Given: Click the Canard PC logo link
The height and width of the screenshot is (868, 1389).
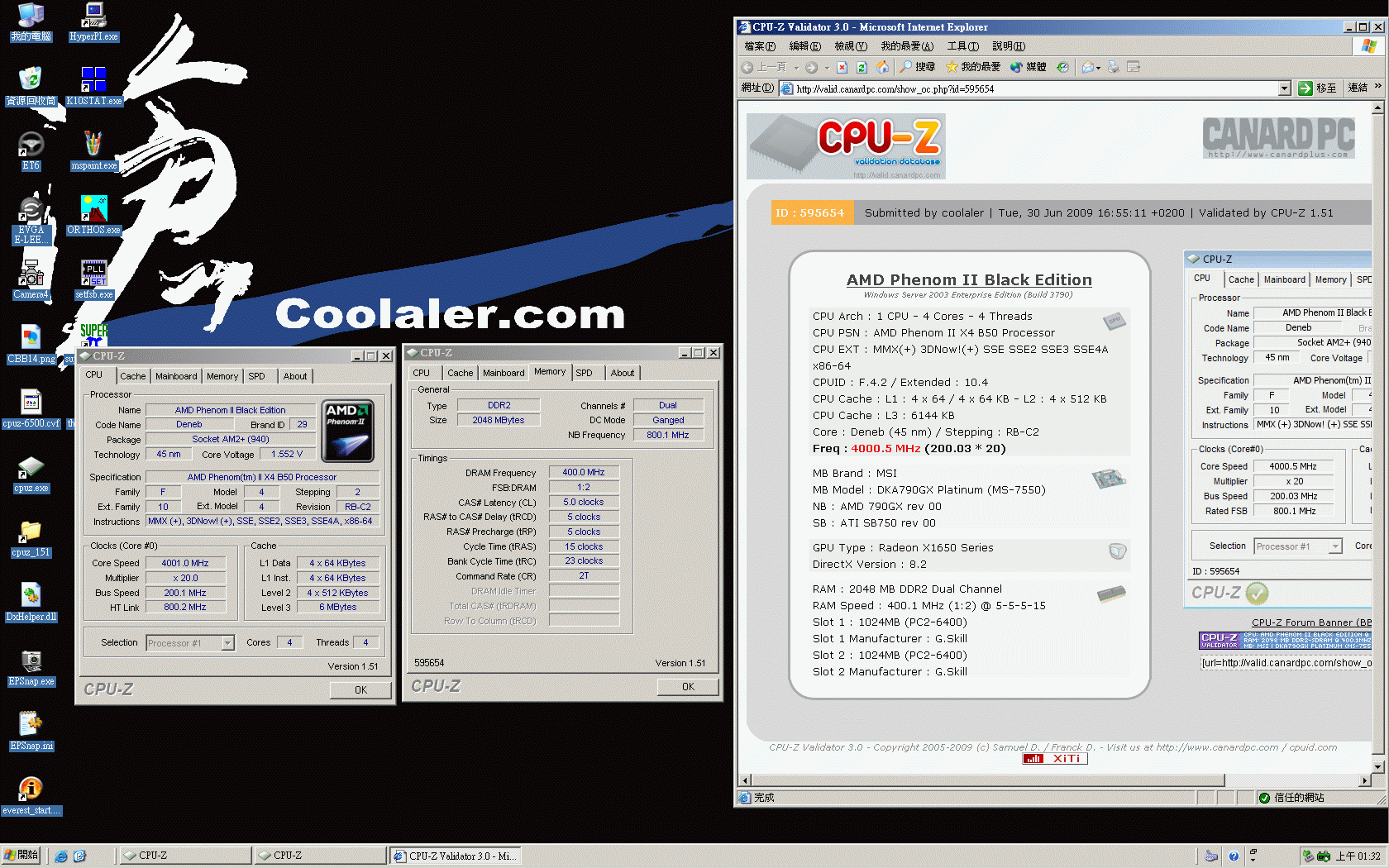Looking at the screenshot, I should coord(1278,138).
